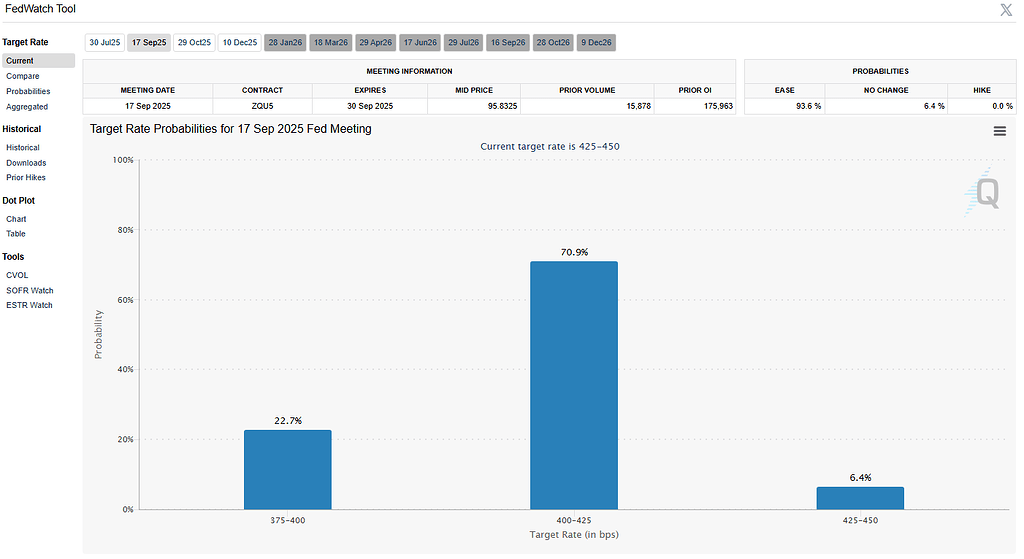1024x559 pixels.
Task: Open the Dot Plot Table
Action: coord(16,233)
